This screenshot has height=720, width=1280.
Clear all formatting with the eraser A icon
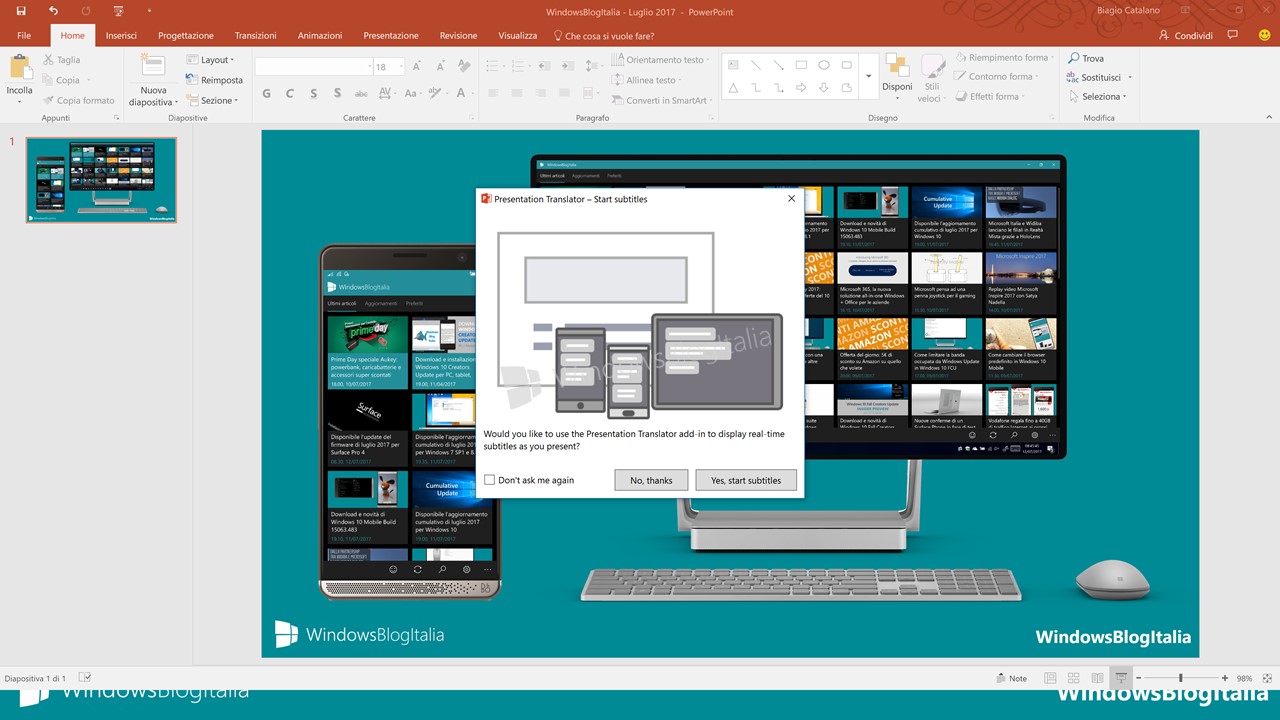[x=463, y=66]
